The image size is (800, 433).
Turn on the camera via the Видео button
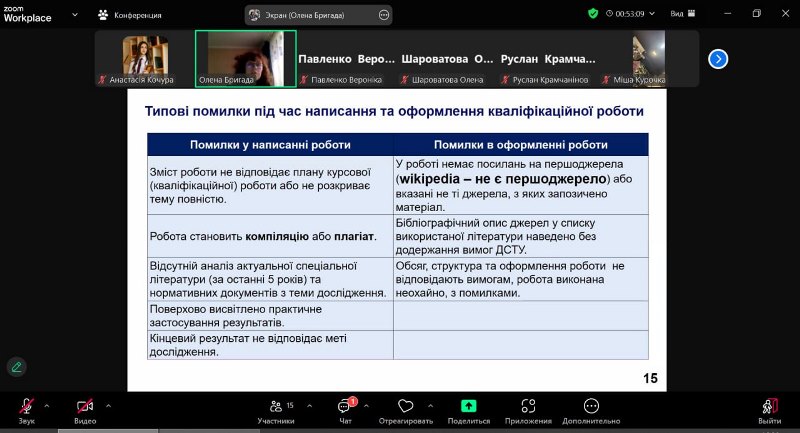point(85,411)
